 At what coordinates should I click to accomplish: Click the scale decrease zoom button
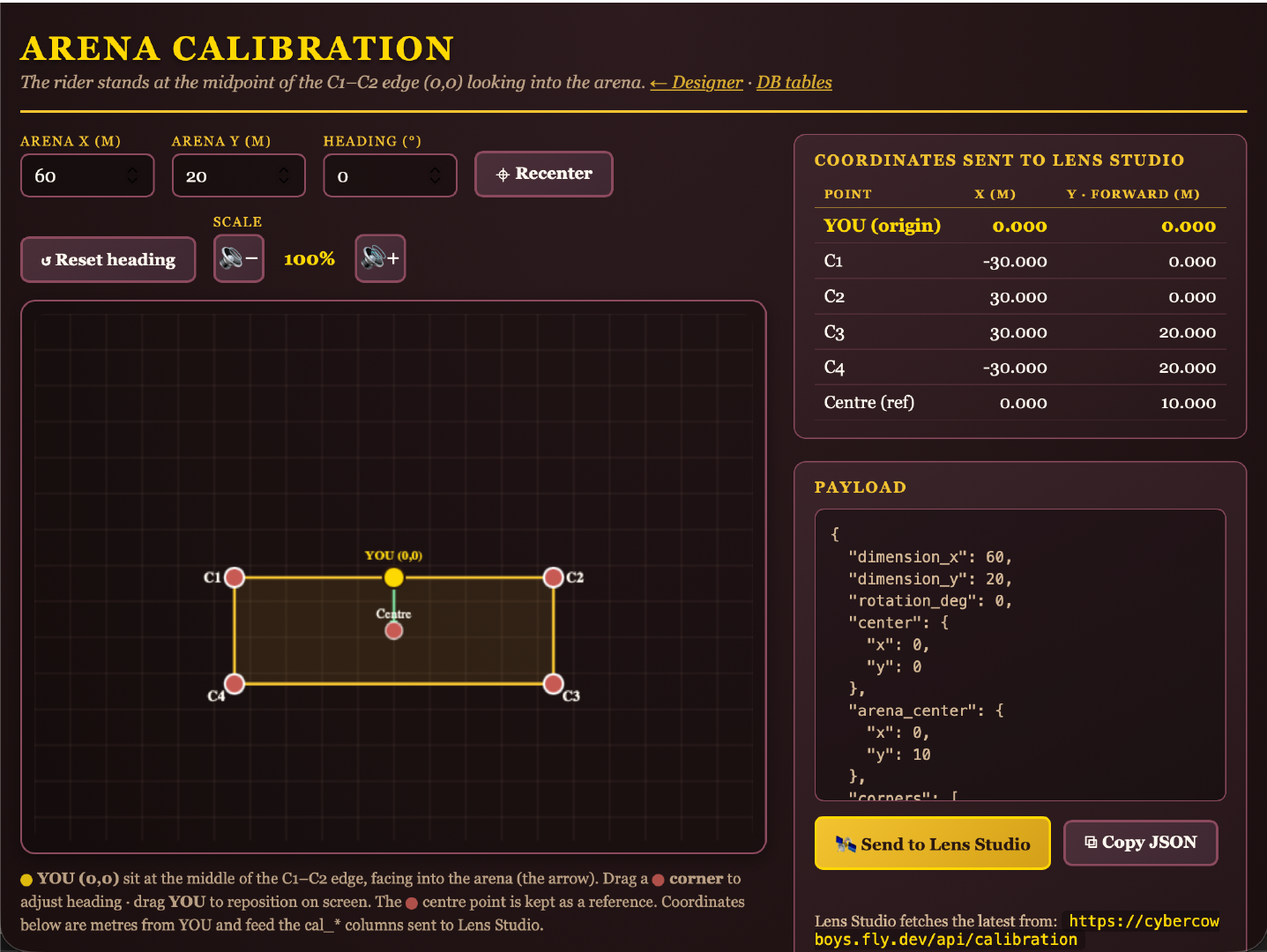(x=238, y=258)
